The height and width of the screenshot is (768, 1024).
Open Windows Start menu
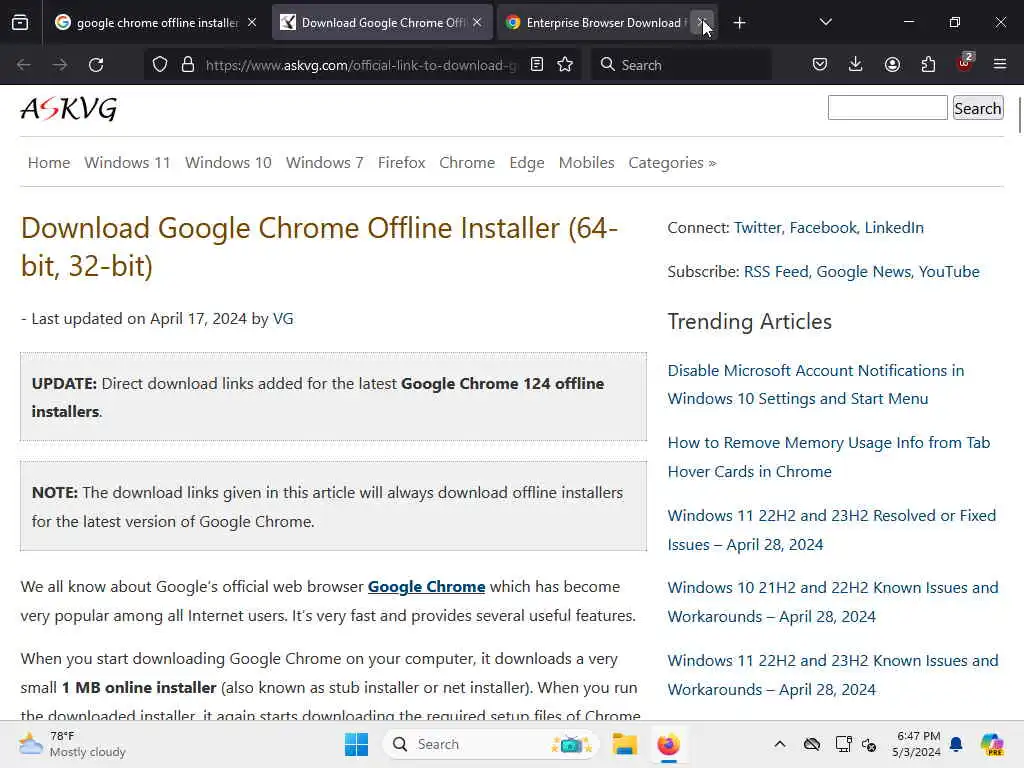pyautogui.click(x=357, y=744)
